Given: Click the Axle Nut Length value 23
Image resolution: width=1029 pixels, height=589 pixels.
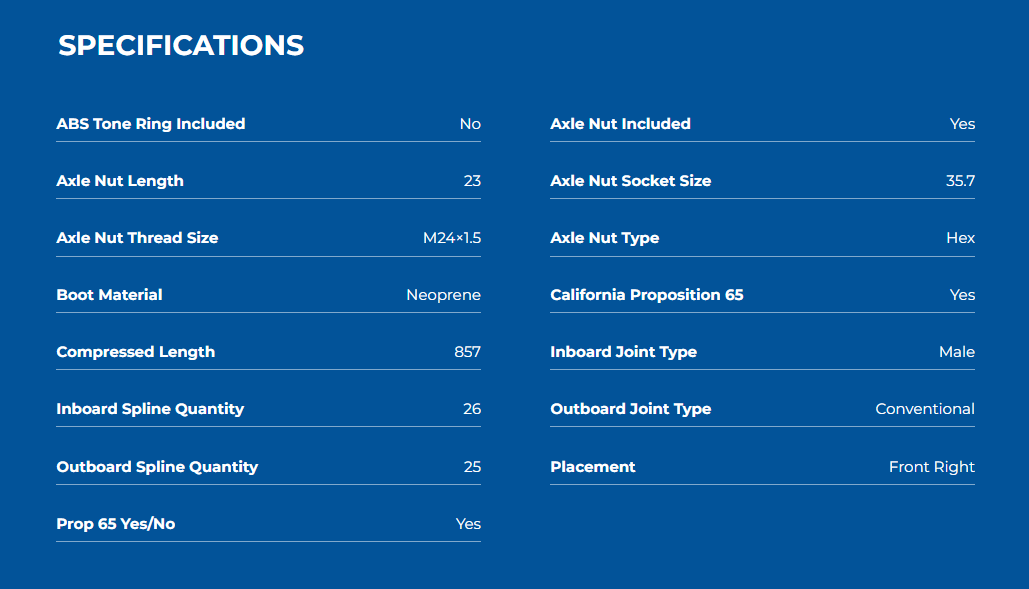Looking at the screenshot, I should [472, 180].
